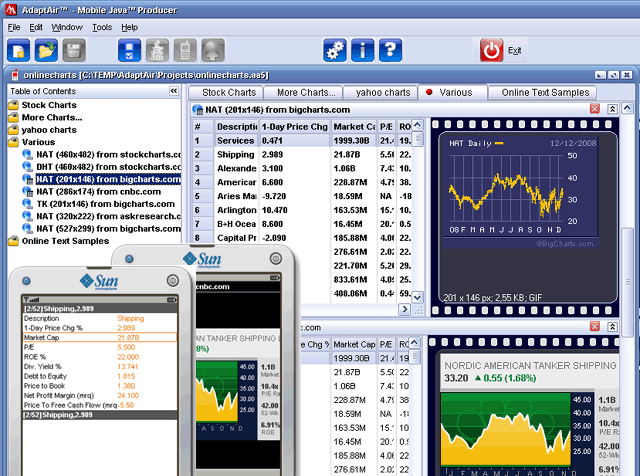
Task: Expand the Online Text Samples tree folder
Action: point(13,241)
